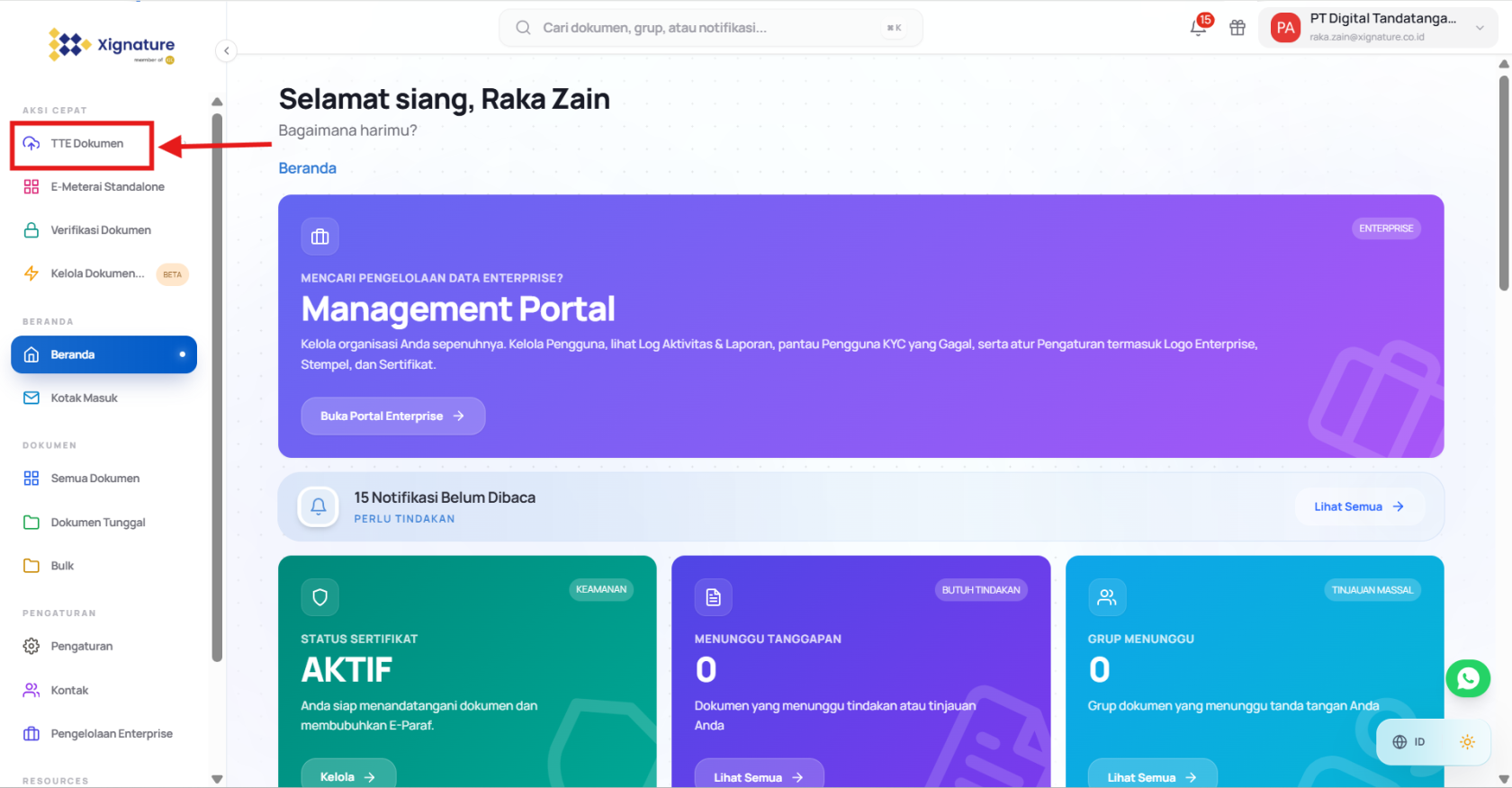Click "PT Digital Tandatanga..." account name

coord(1383,19)
